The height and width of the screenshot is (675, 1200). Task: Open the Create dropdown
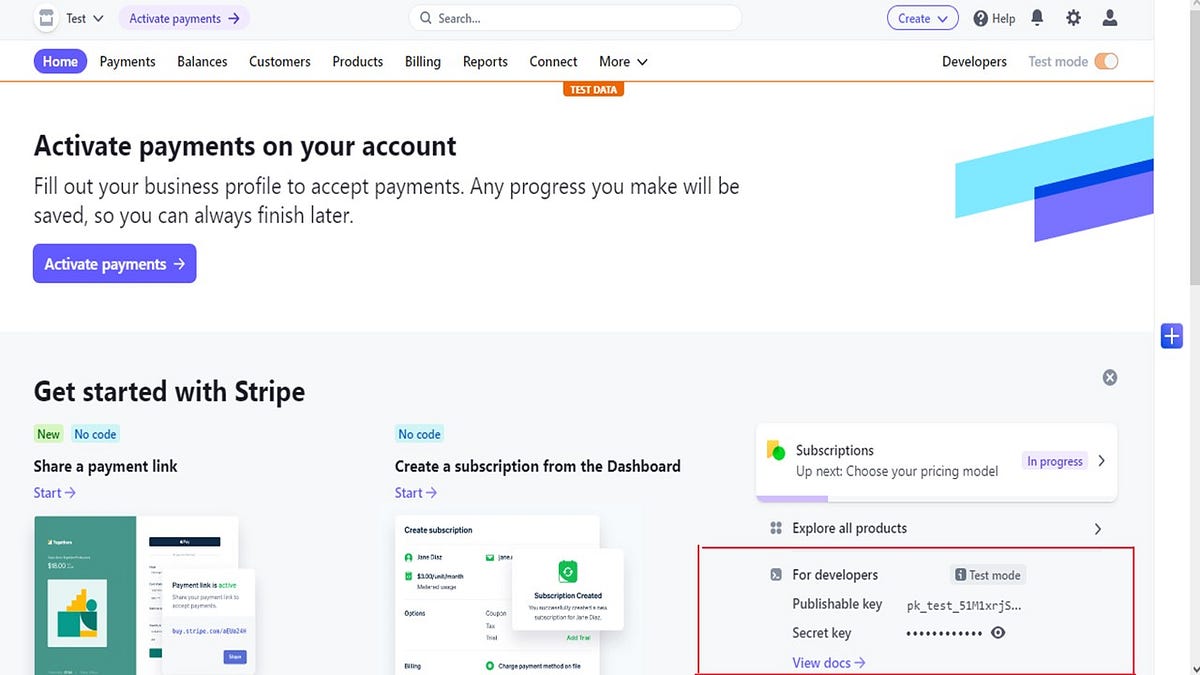click(921, 17)
